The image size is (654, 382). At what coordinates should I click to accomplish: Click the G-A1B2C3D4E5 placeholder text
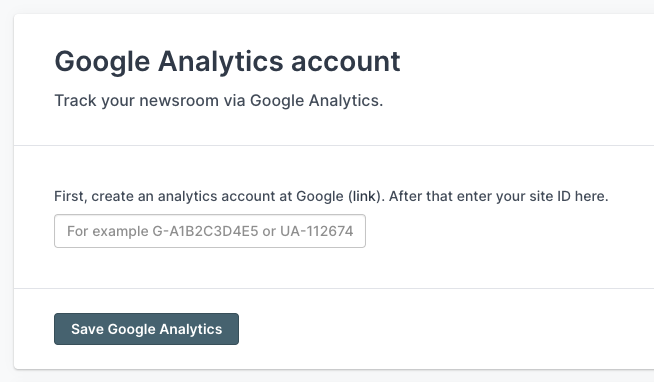(205, 231)
